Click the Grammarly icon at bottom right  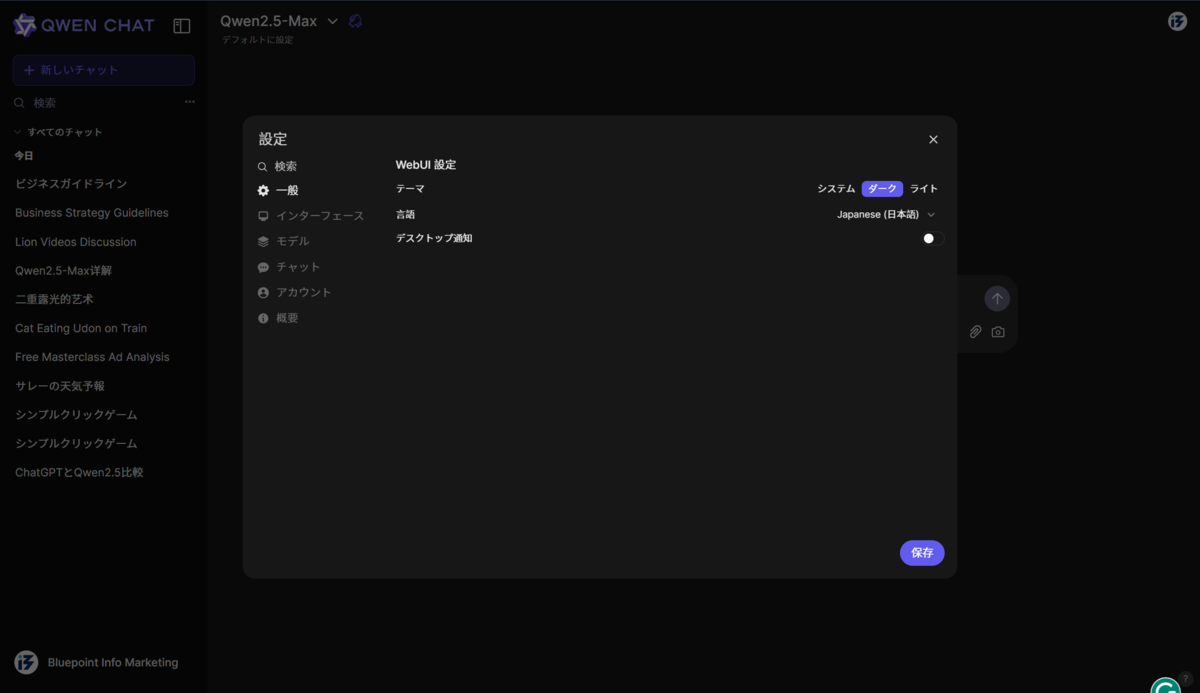(1165, 686)
